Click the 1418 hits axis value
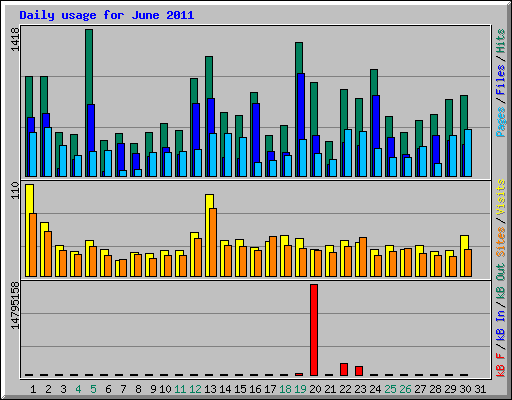 16,39
